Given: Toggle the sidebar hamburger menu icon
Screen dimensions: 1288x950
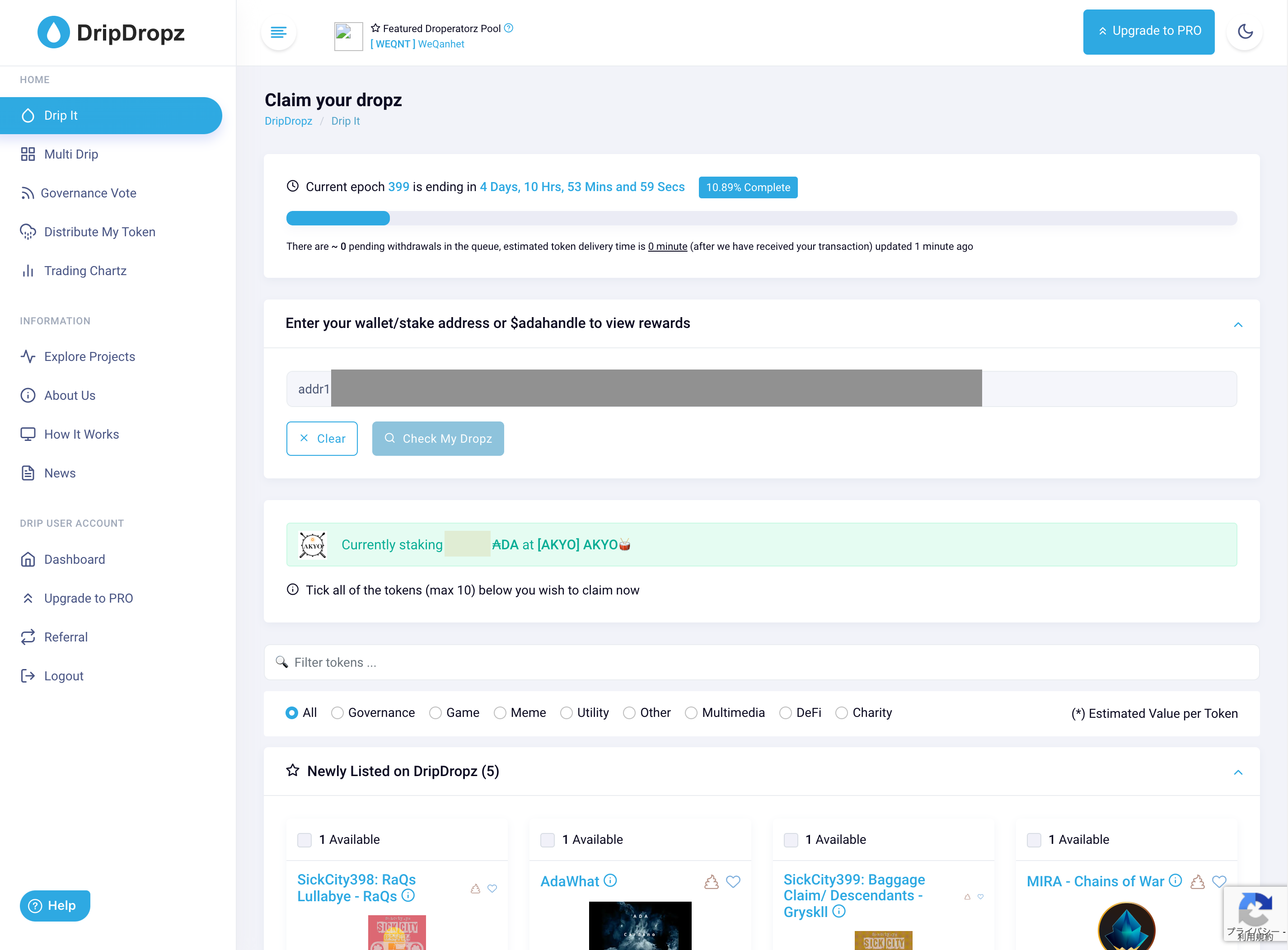Looking at the screenshot, I should tap(279, 32).
